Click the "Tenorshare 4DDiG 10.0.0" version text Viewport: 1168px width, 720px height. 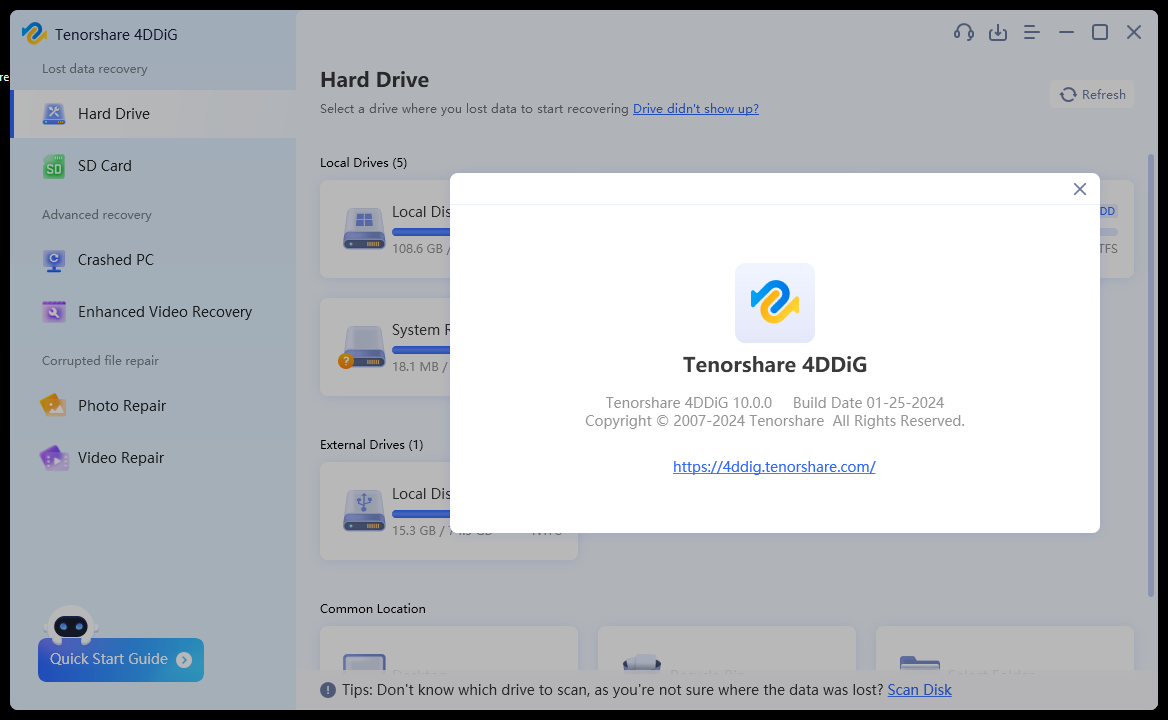(689, 403)
